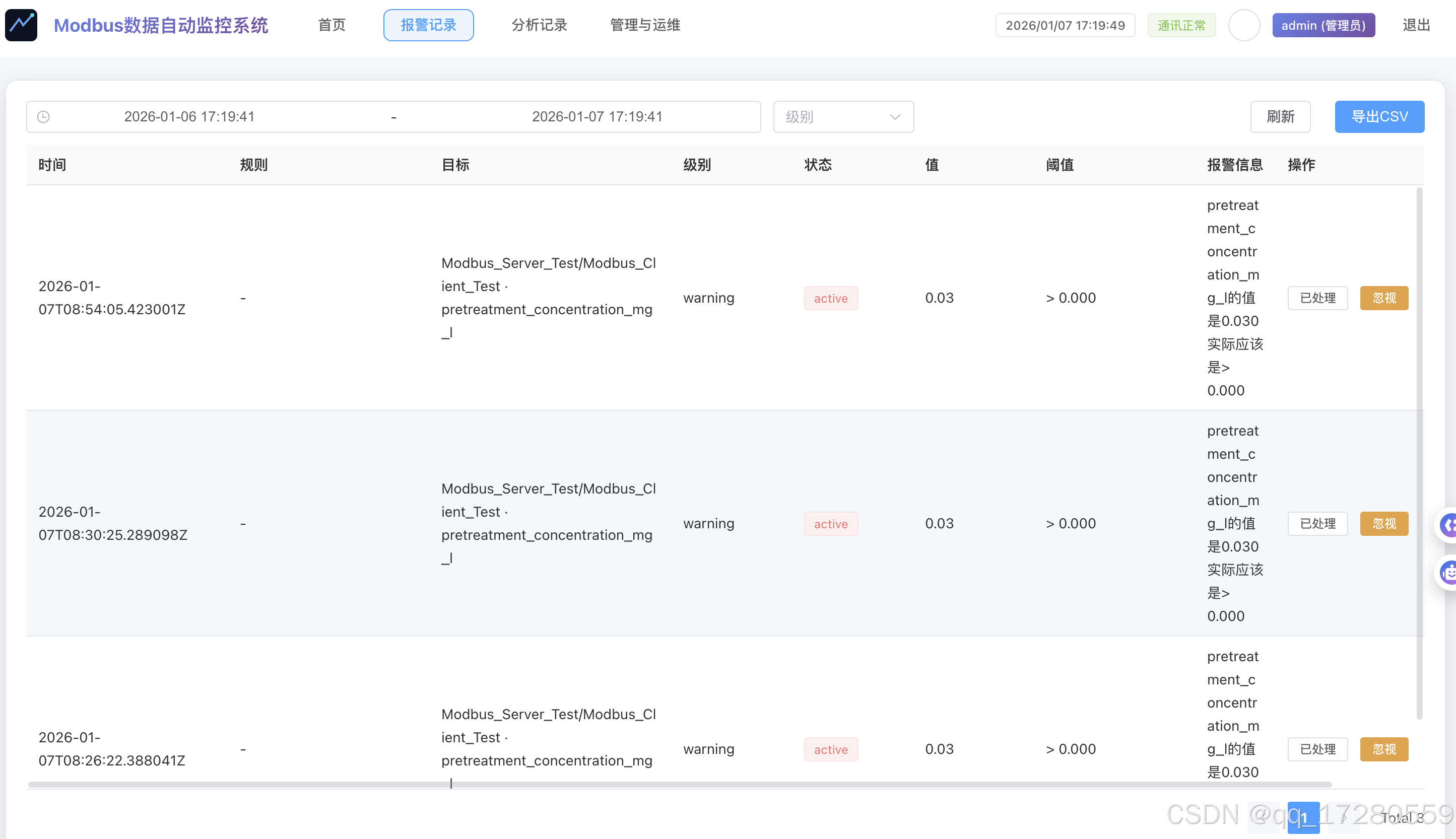Mark the 08:54:05 alarm as 已处理

coord(1317,298)
